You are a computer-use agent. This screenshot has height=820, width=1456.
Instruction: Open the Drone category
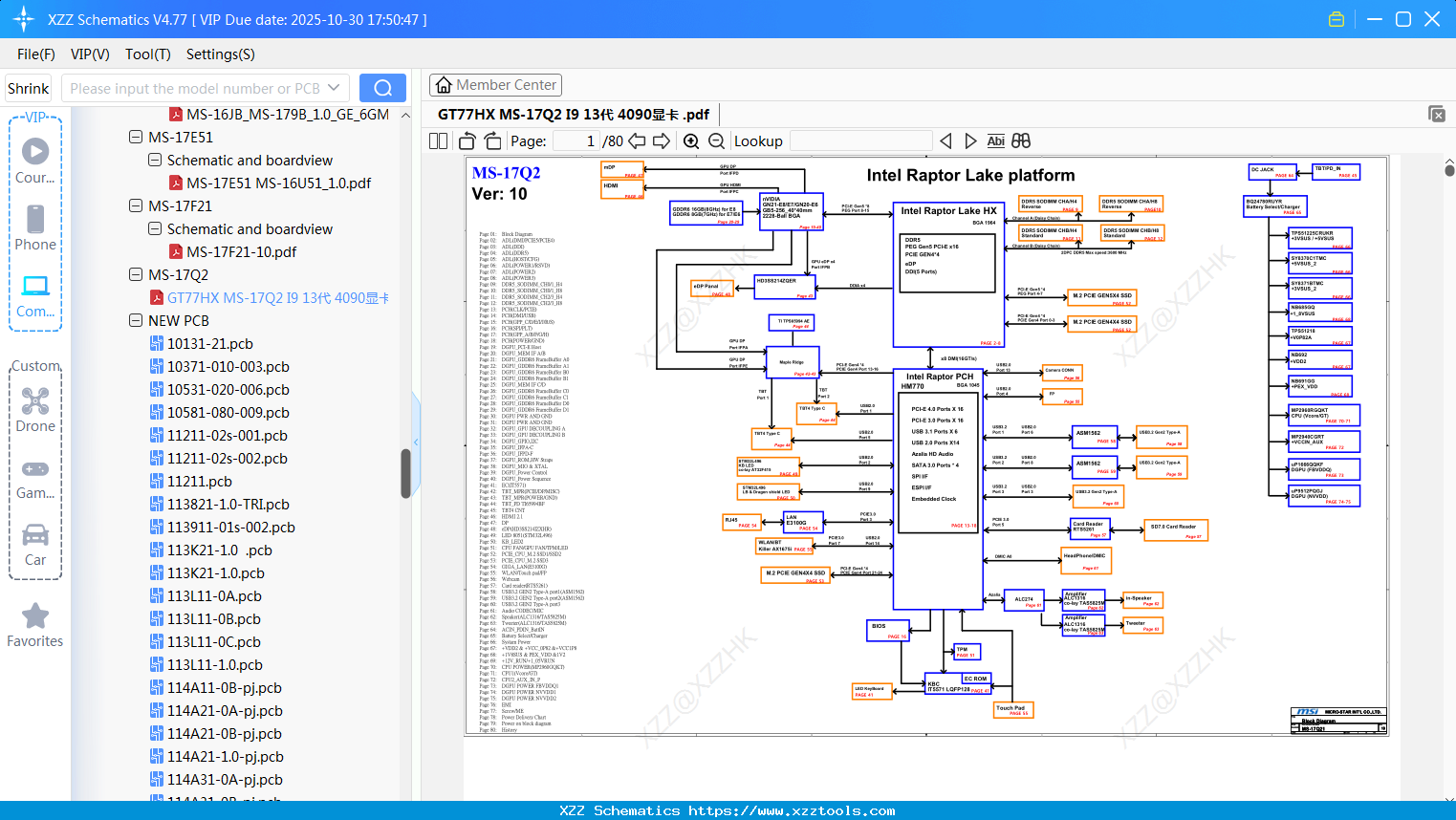pos(35,410)
